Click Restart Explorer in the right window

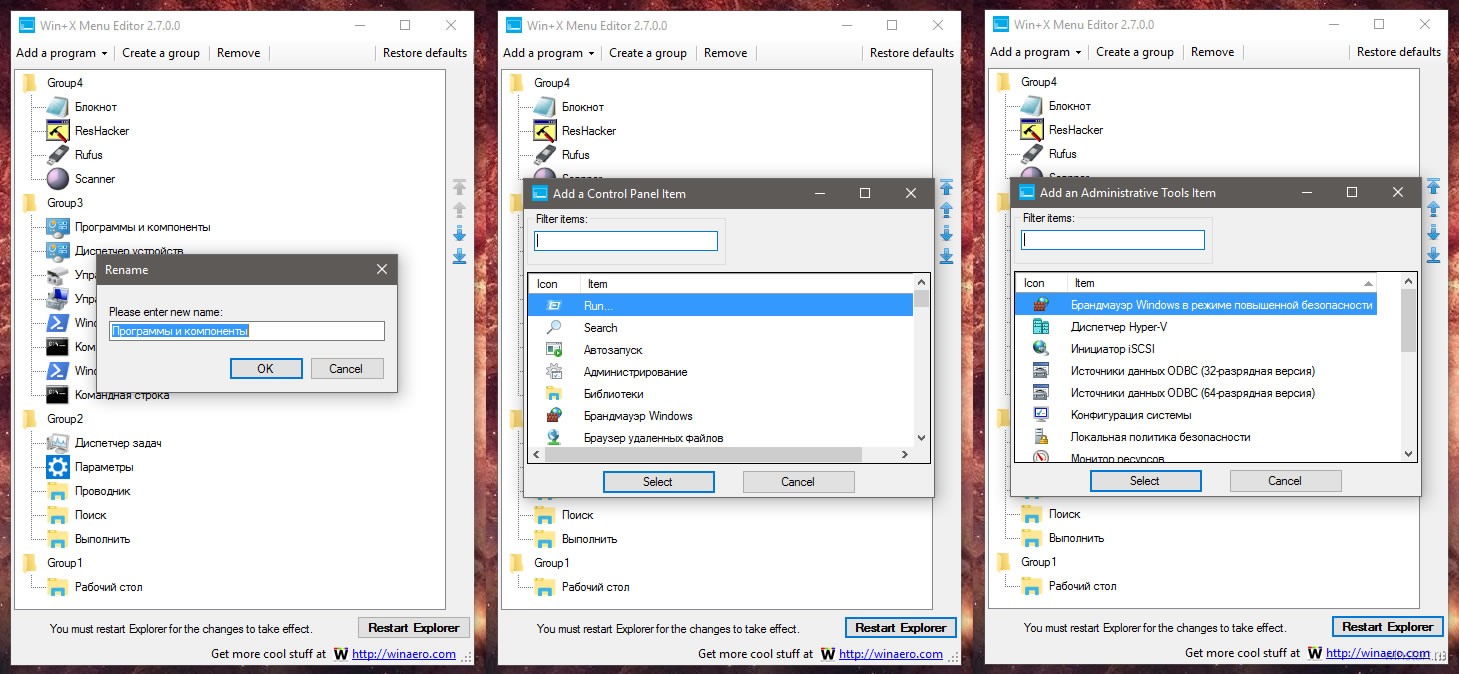1388,627
